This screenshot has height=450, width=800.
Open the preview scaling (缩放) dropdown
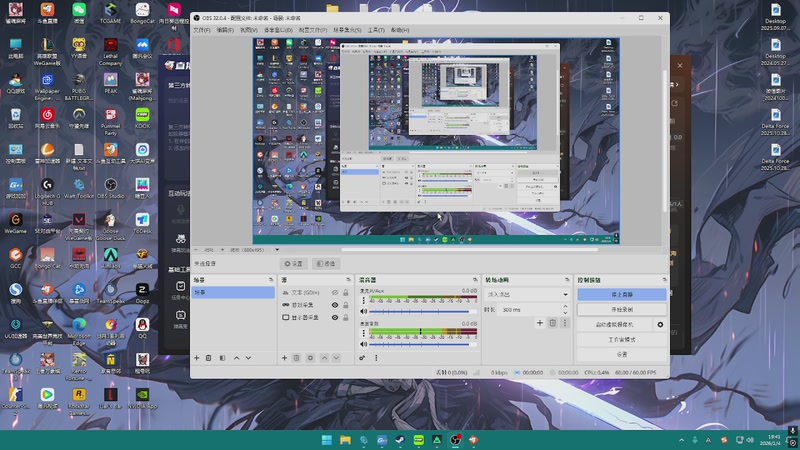pyautogui.click(x=250, y=249)
